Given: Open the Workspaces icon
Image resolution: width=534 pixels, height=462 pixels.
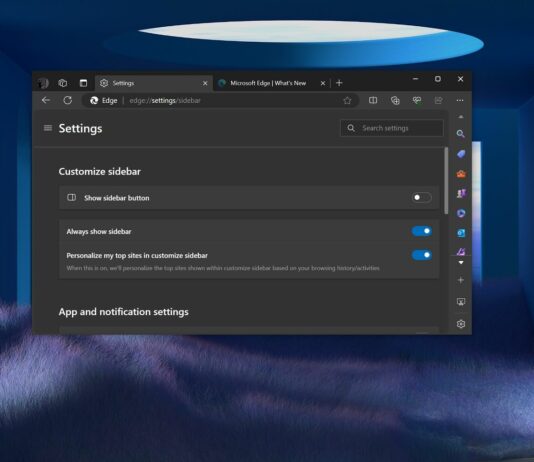Looking at the screenshot, I should [63, 83].
